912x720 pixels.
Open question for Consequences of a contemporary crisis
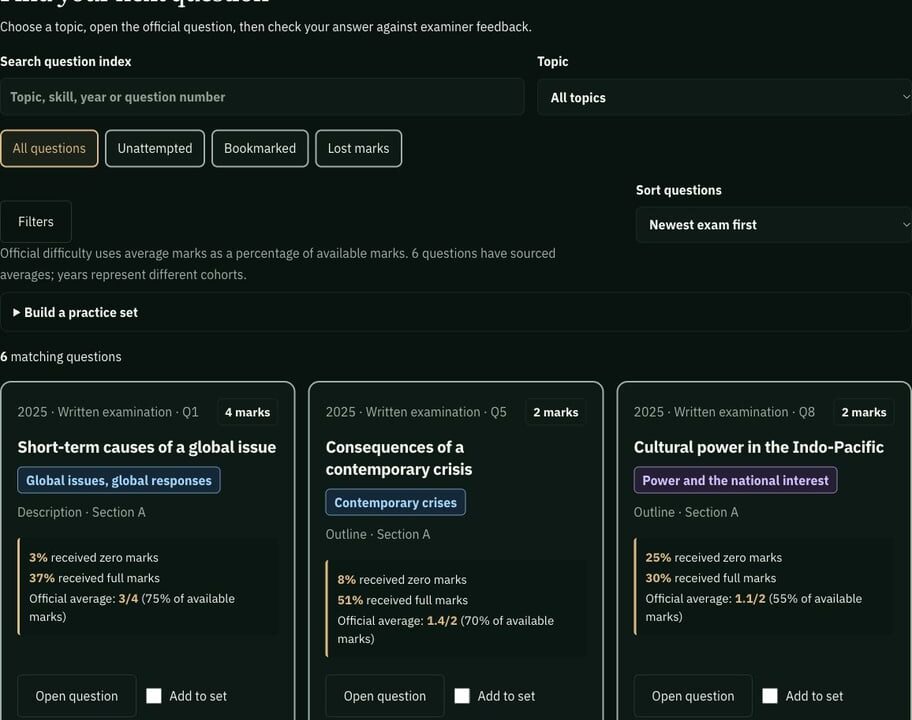point(385,696)
